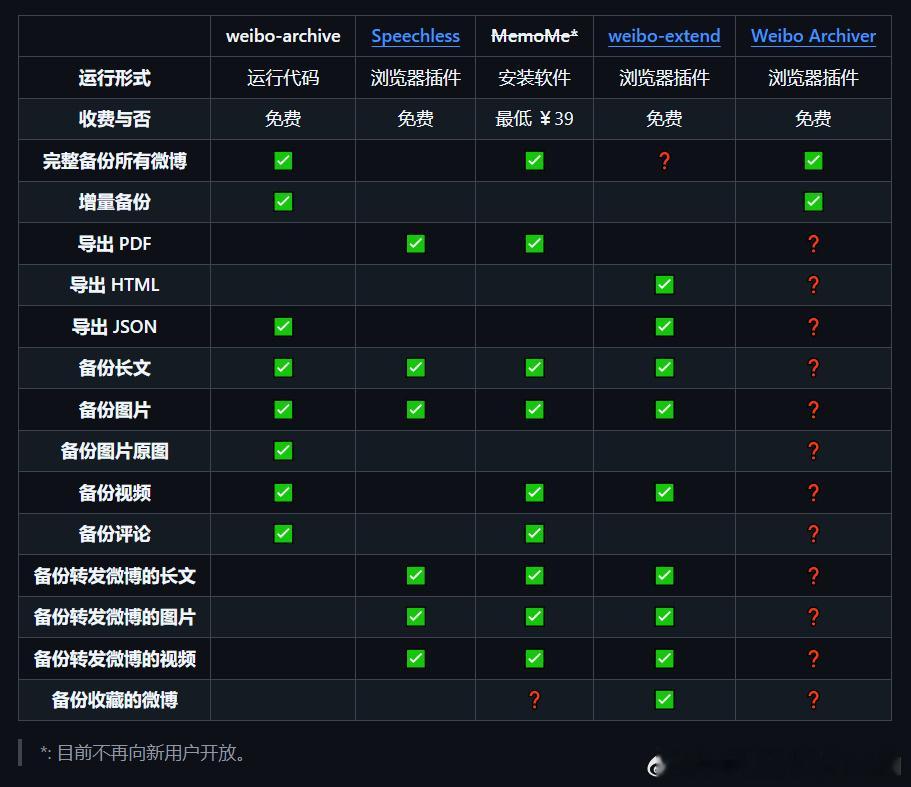Click the weibo-archive checkmark in 备份评论 row
Viewport: 911px width, 787px height.
click(283, 534)
